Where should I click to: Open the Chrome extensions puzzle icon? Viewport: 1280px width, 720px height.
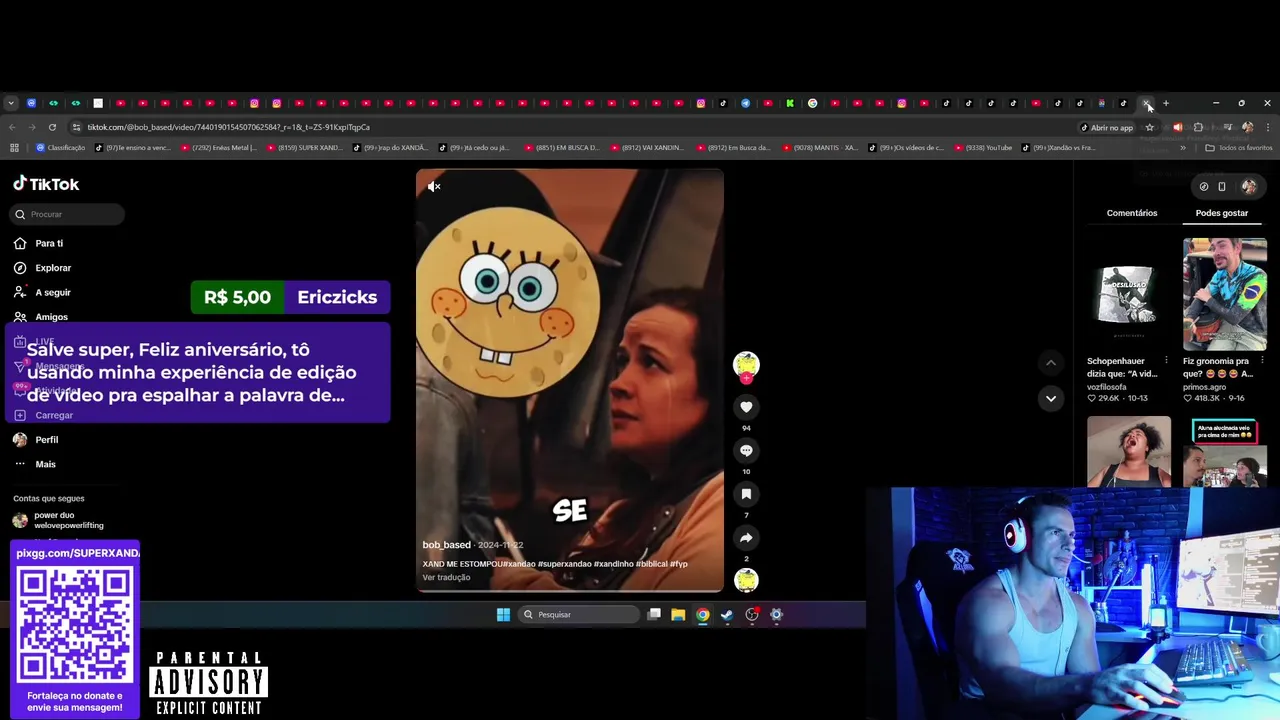pyautogui.click(x=1198, y=127)
